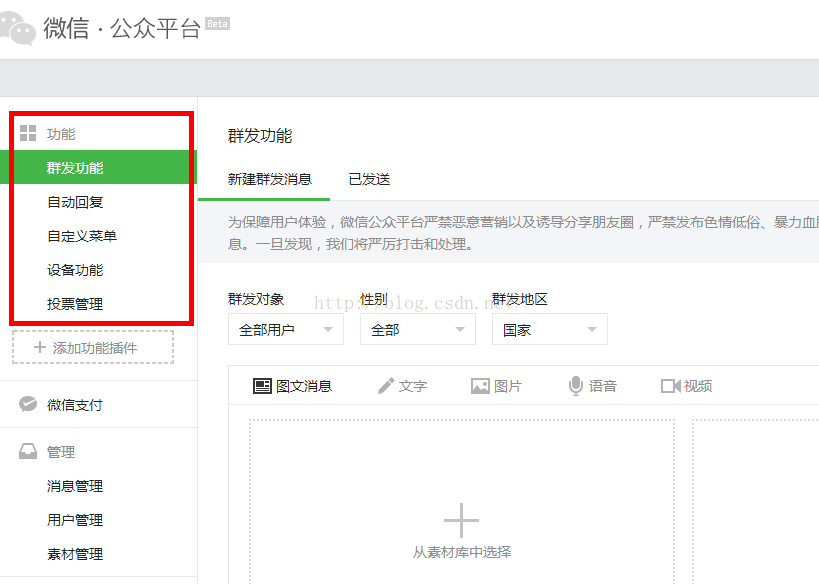Open 微信支付 in the sidebar

tap(75, 405)
